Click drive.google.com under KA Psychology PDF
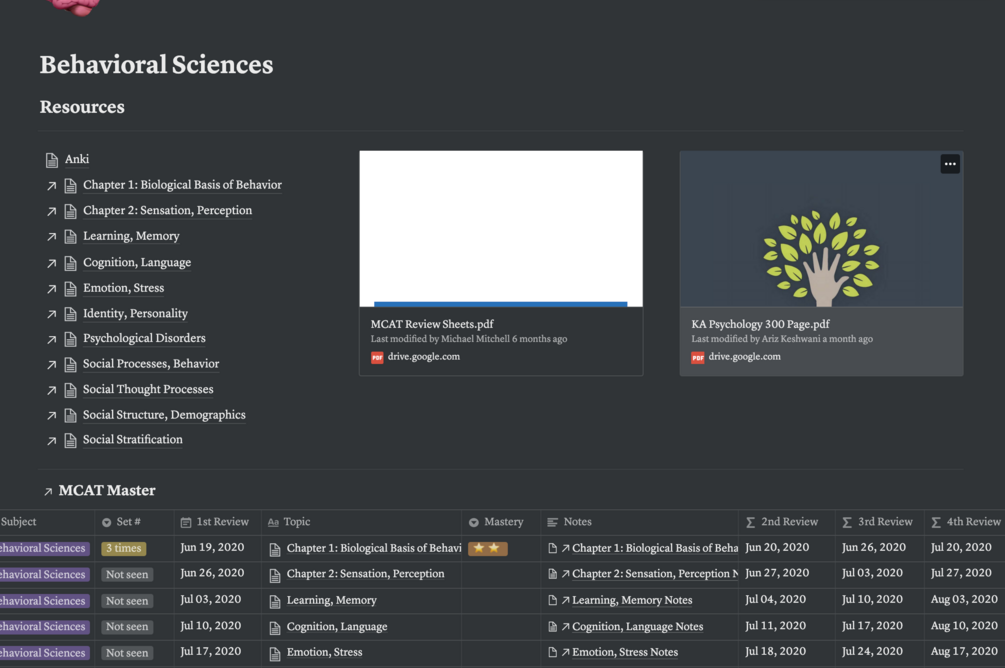Viewport: 1005px width, 668px height. (744, 356)
